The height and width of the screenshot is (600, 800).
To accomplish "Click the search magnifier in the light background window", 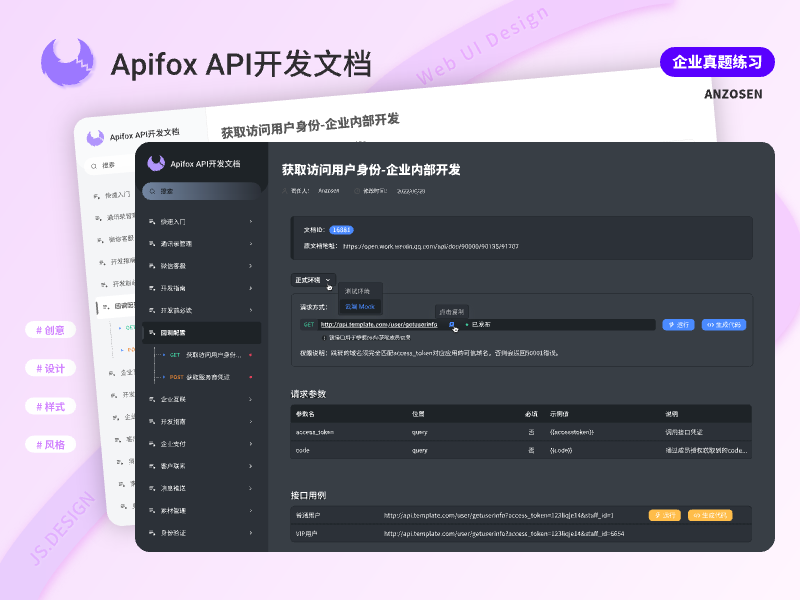I will pyautogui.click(x=94, y=166).
